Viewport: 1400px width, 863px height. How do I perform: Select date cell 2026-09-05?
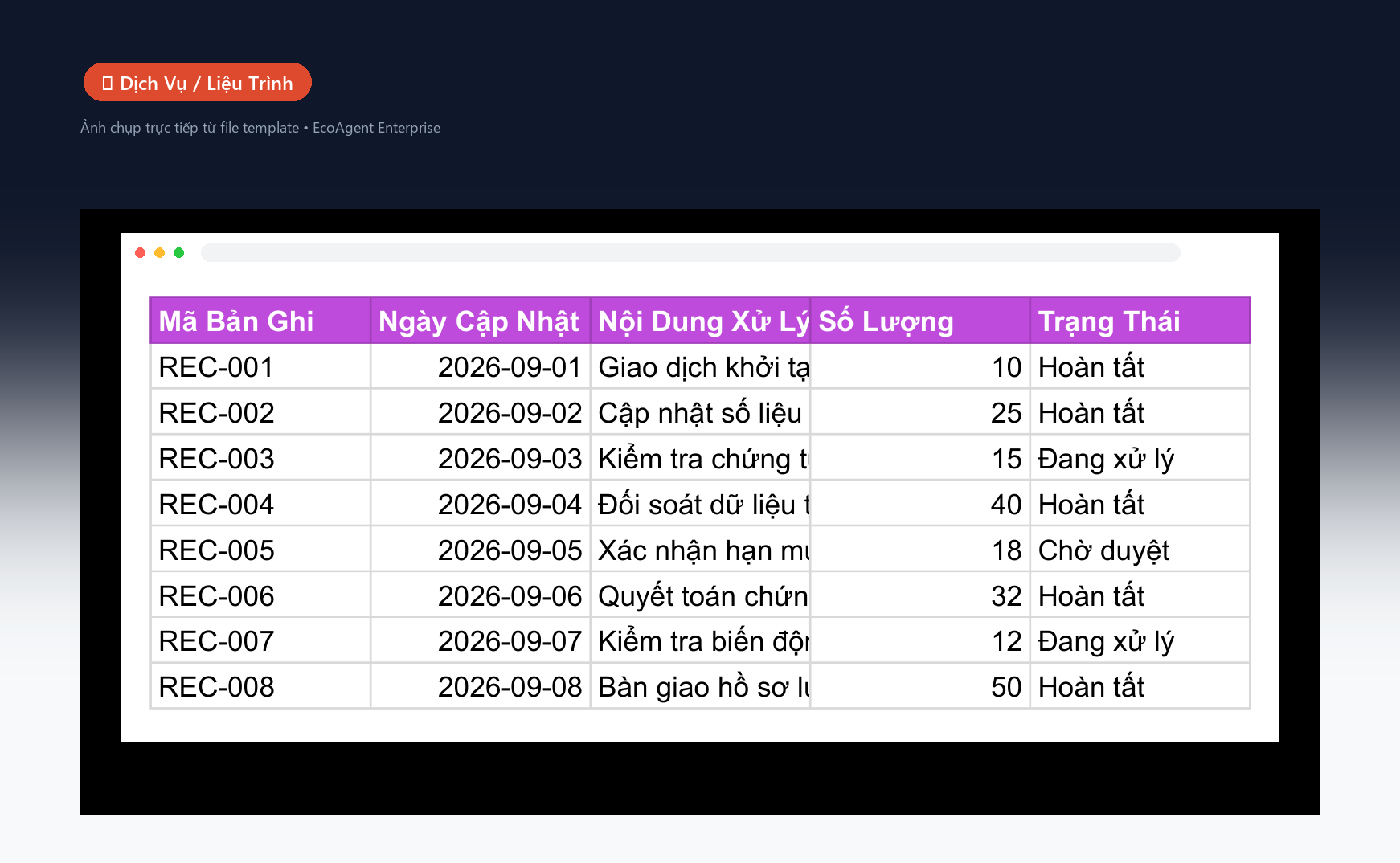pos(481,550)
